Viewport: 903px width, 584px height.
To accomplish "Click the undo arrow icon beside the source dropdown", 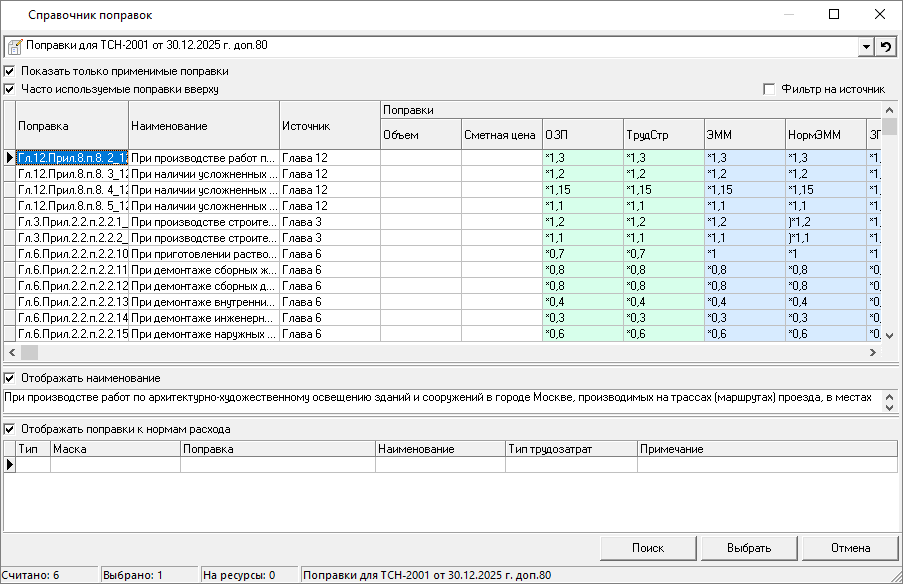I will pyautogui.click(x=886, y=47).
